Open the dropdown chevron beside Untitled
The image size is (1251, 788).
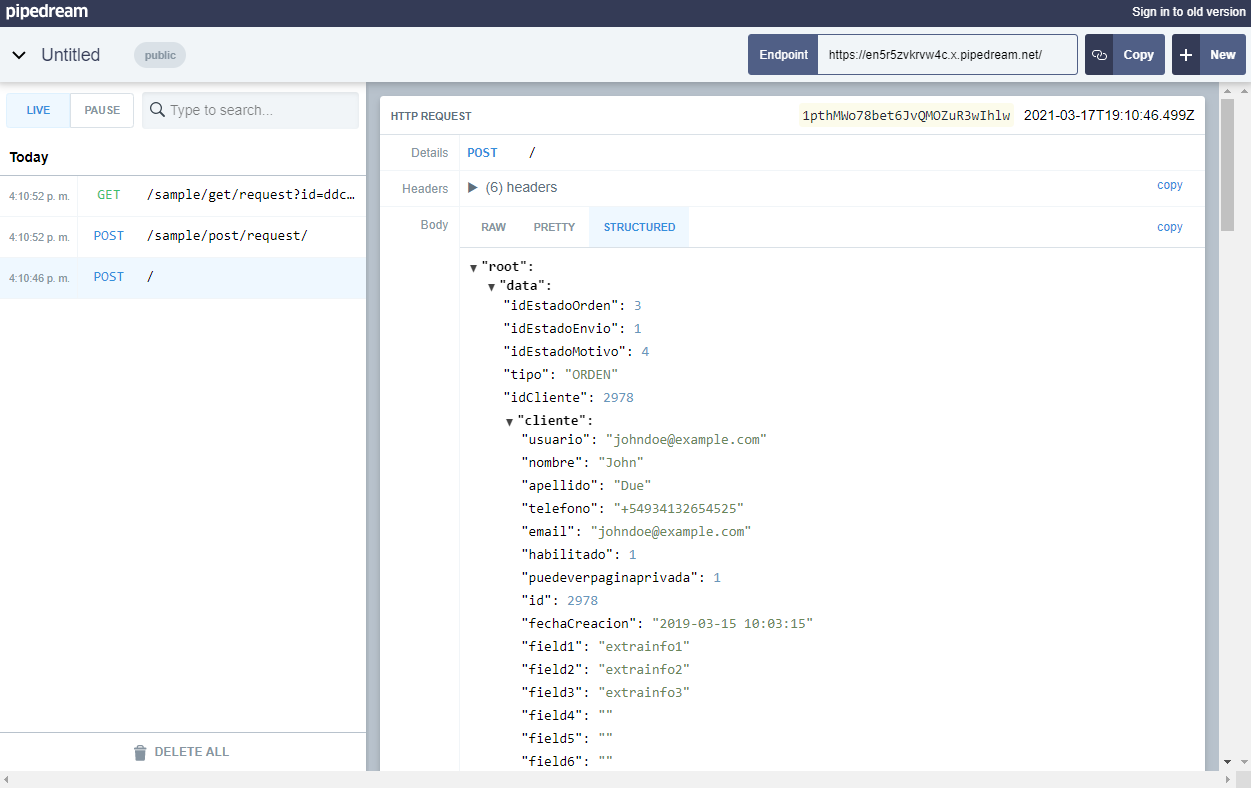pos(19,55)
